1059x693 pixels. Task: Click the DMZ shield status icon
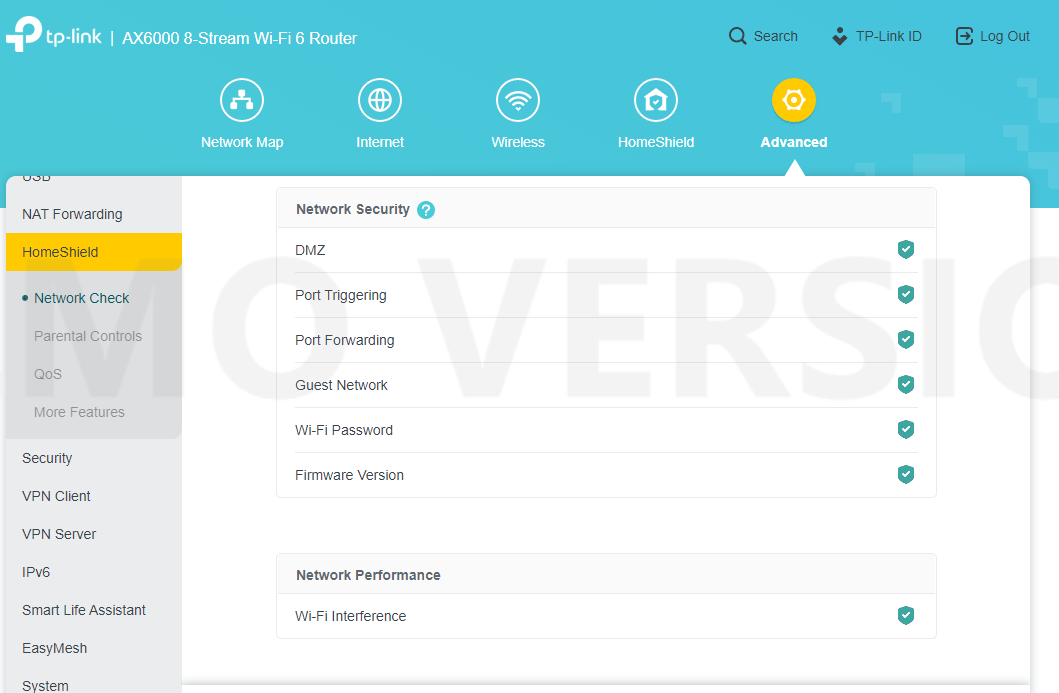pyautogui.click(x=906, y=249)
